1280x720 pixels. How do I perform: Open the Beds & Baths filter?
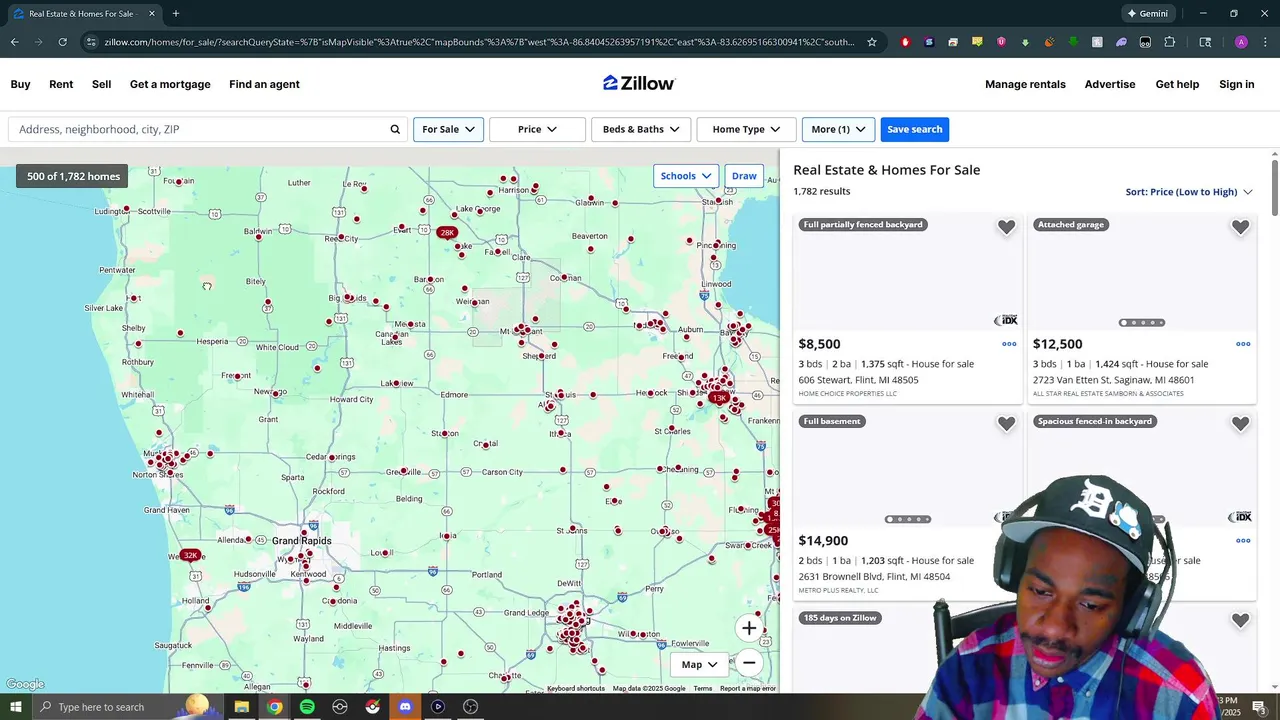[641, 129]
